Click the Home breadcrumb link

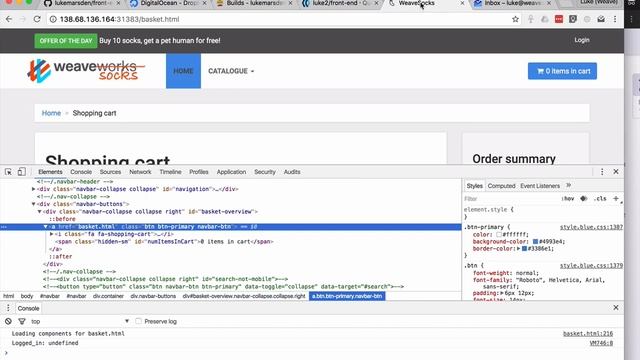click(51, 113)
